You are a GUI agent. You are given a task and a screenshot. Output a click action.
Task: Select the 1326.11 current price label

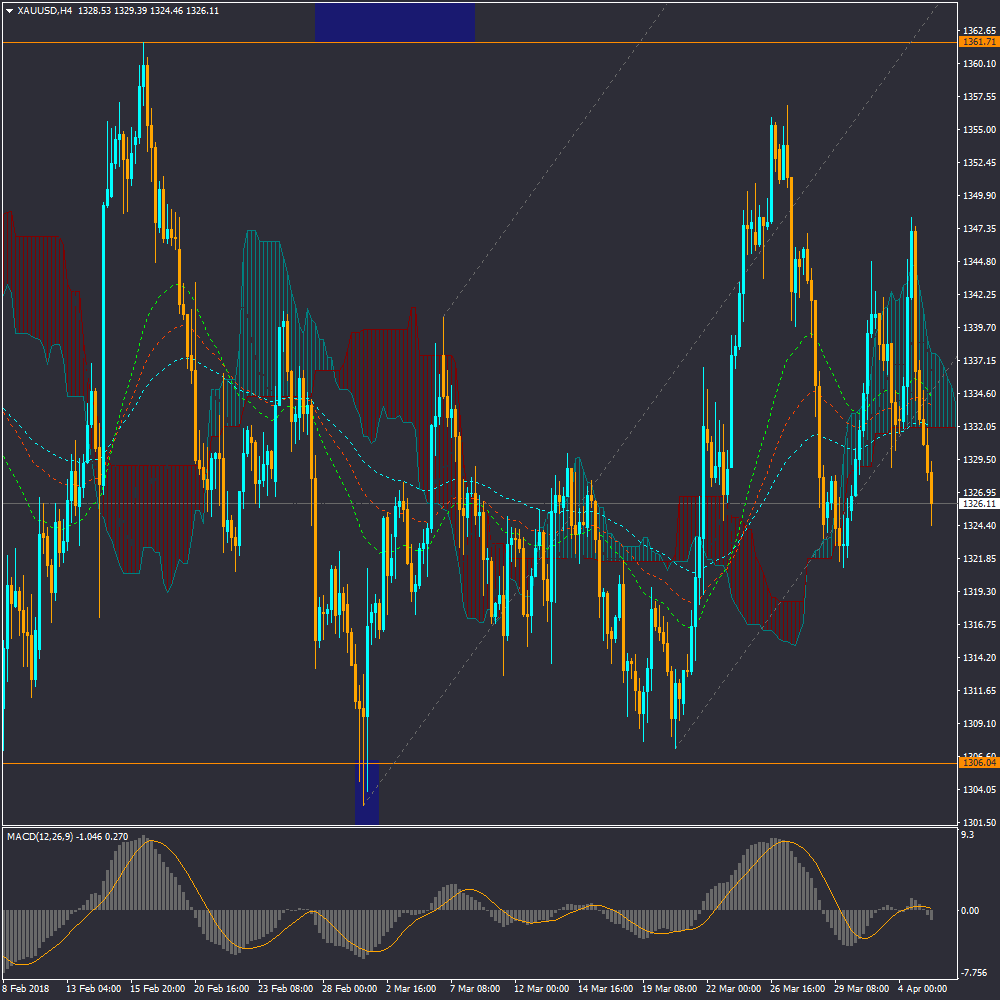pos(977,503)
